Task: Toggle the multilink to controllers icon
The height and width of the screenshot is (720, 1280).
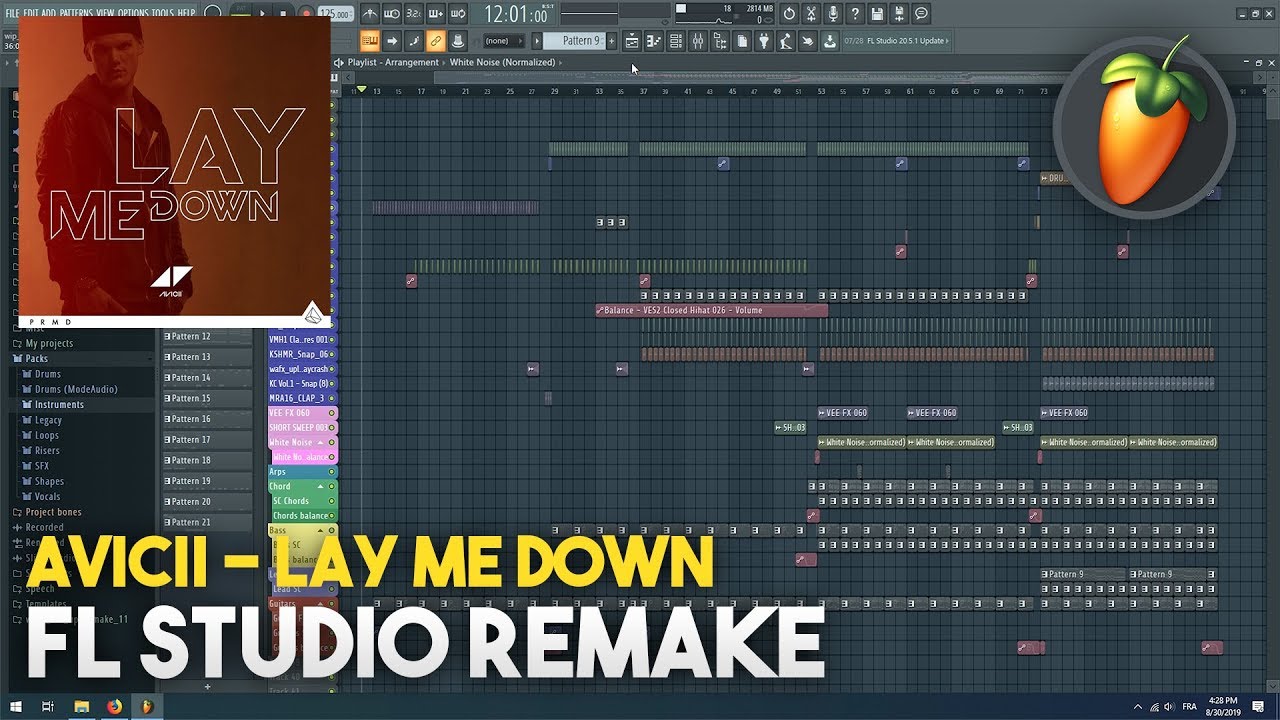Action: [436, 41]
